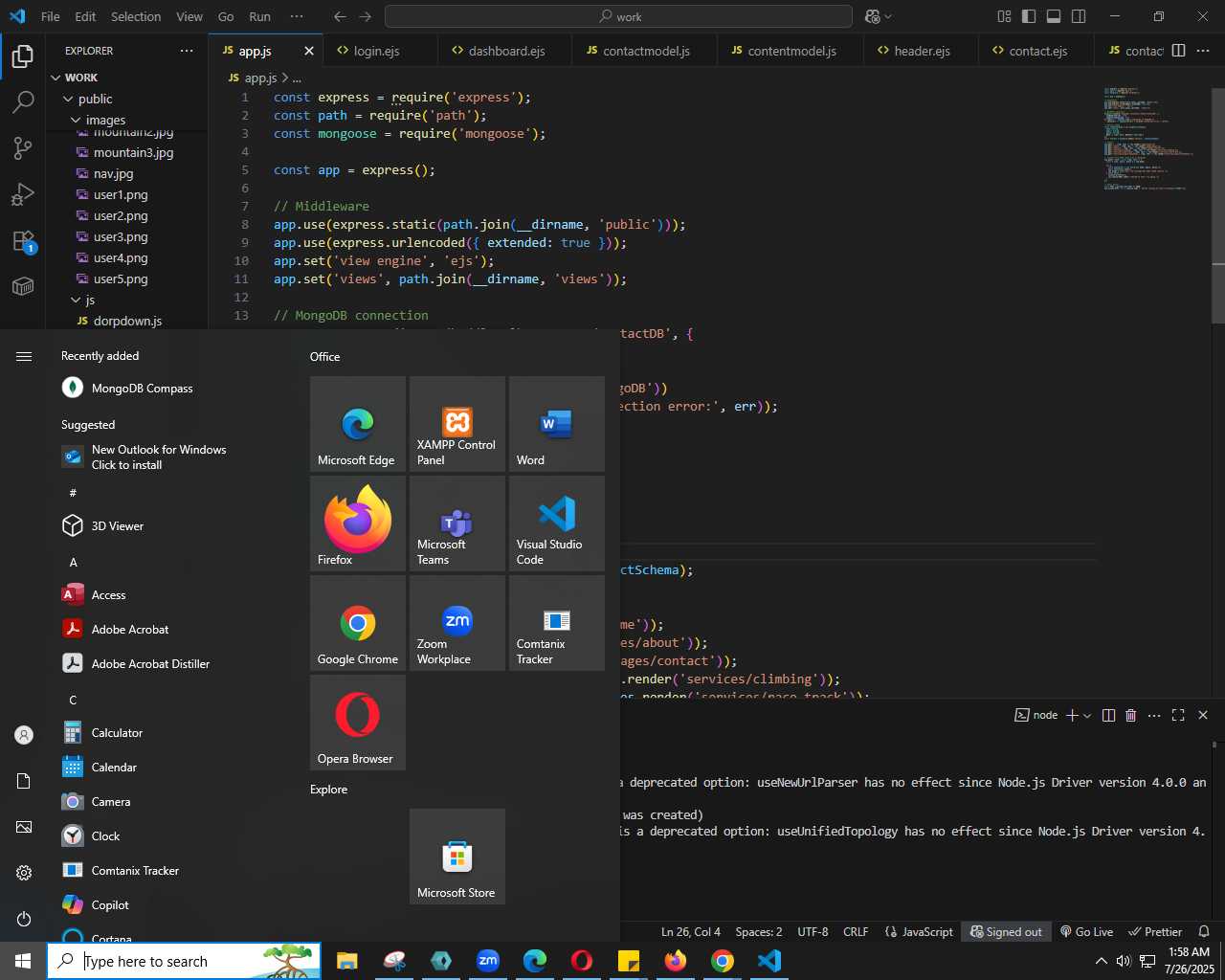
Task: Open Start menu Settings gear
Action: (x=24, y=873)
